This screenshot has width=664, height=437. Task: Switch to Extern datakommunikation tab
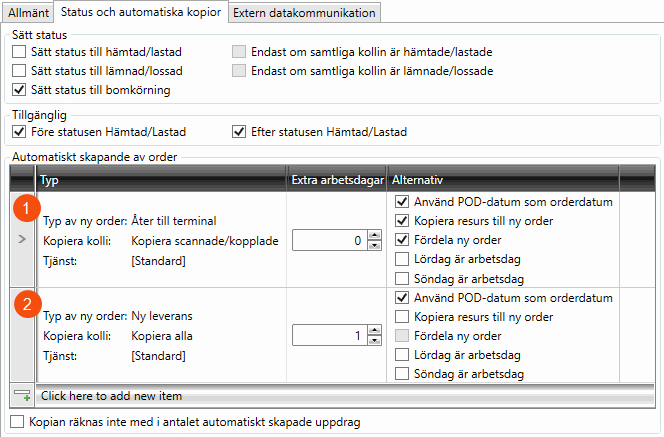click(x=304, y=13)
